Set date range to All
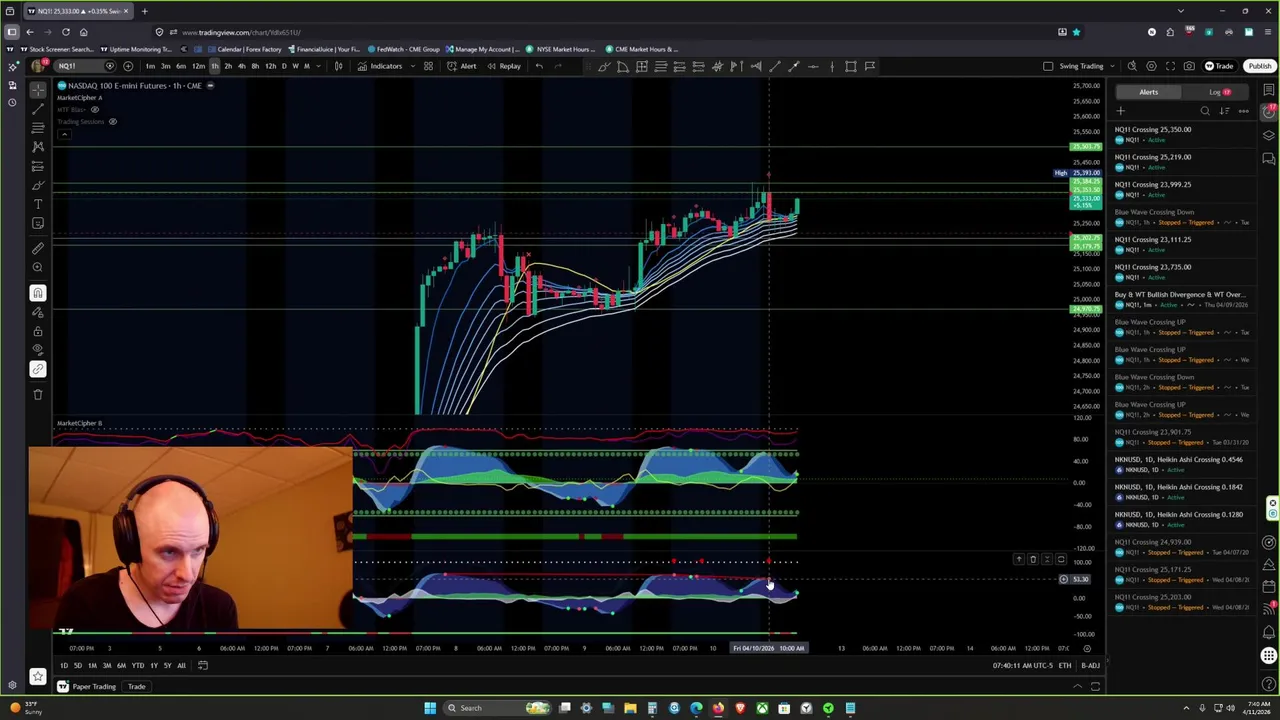 click(x=181, y=666)
